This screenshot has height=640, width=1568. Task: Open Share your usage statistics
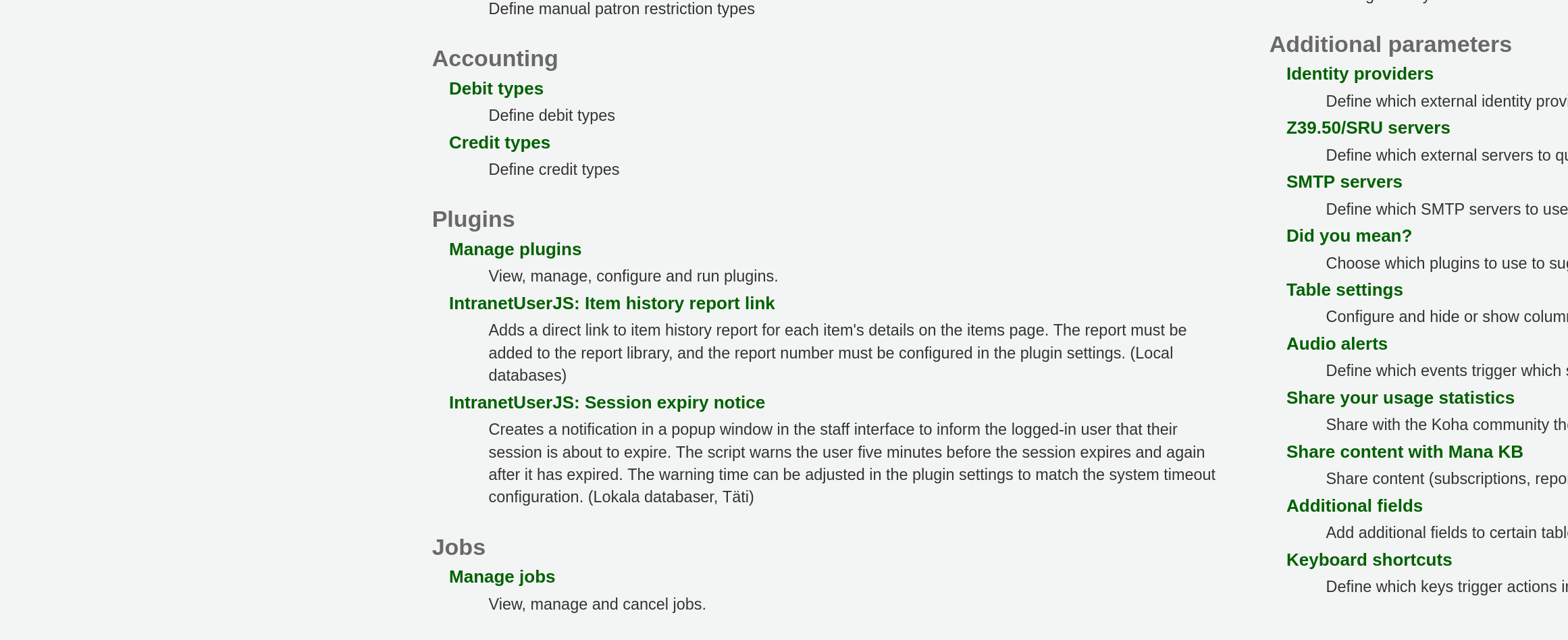[1400, 398]
